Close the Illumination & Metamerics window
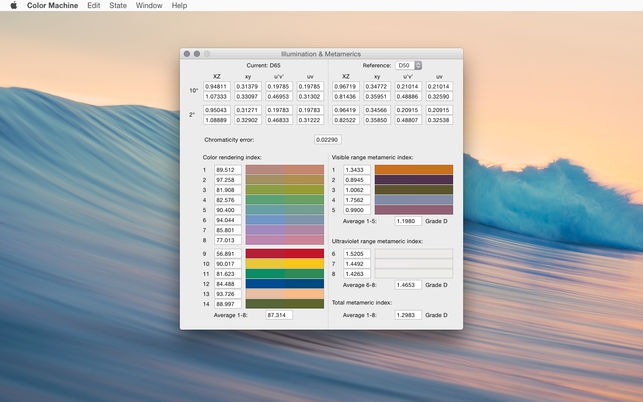Image resolution: width=643 pixels, height=402 pixels. [x=187, y=54]
